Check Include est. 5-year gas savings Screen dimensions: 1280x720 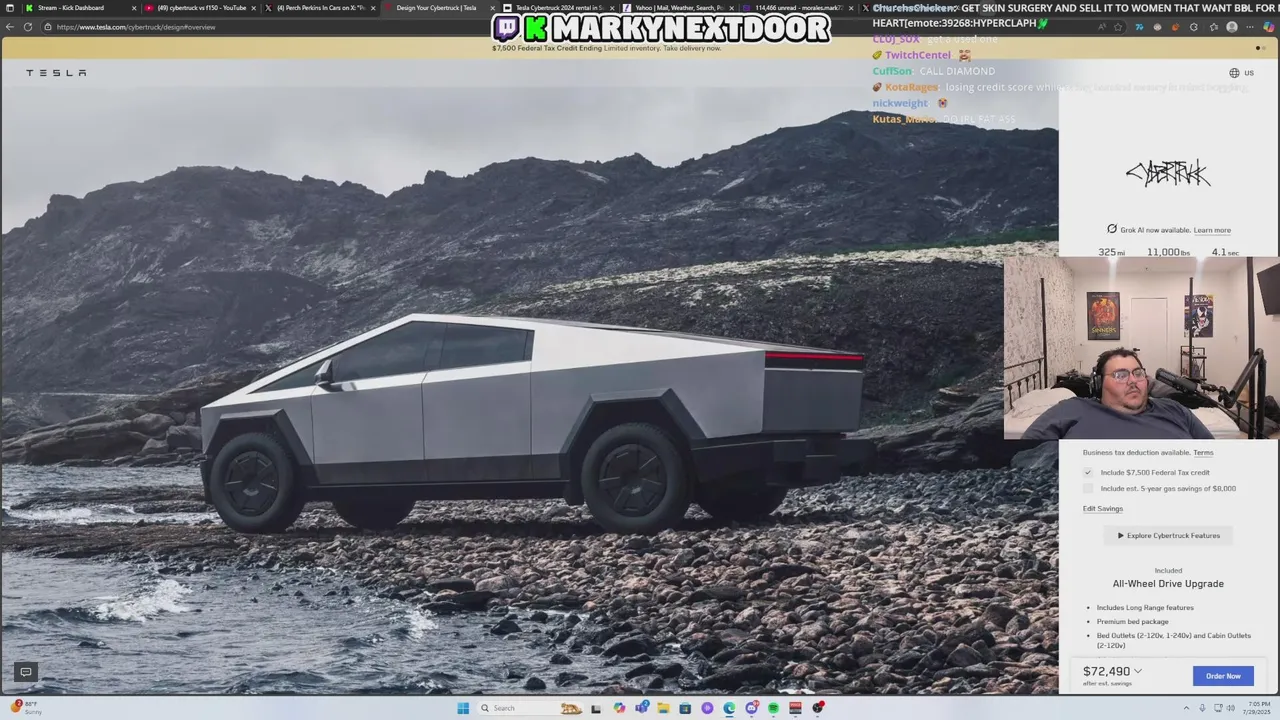pos(1088,488)
